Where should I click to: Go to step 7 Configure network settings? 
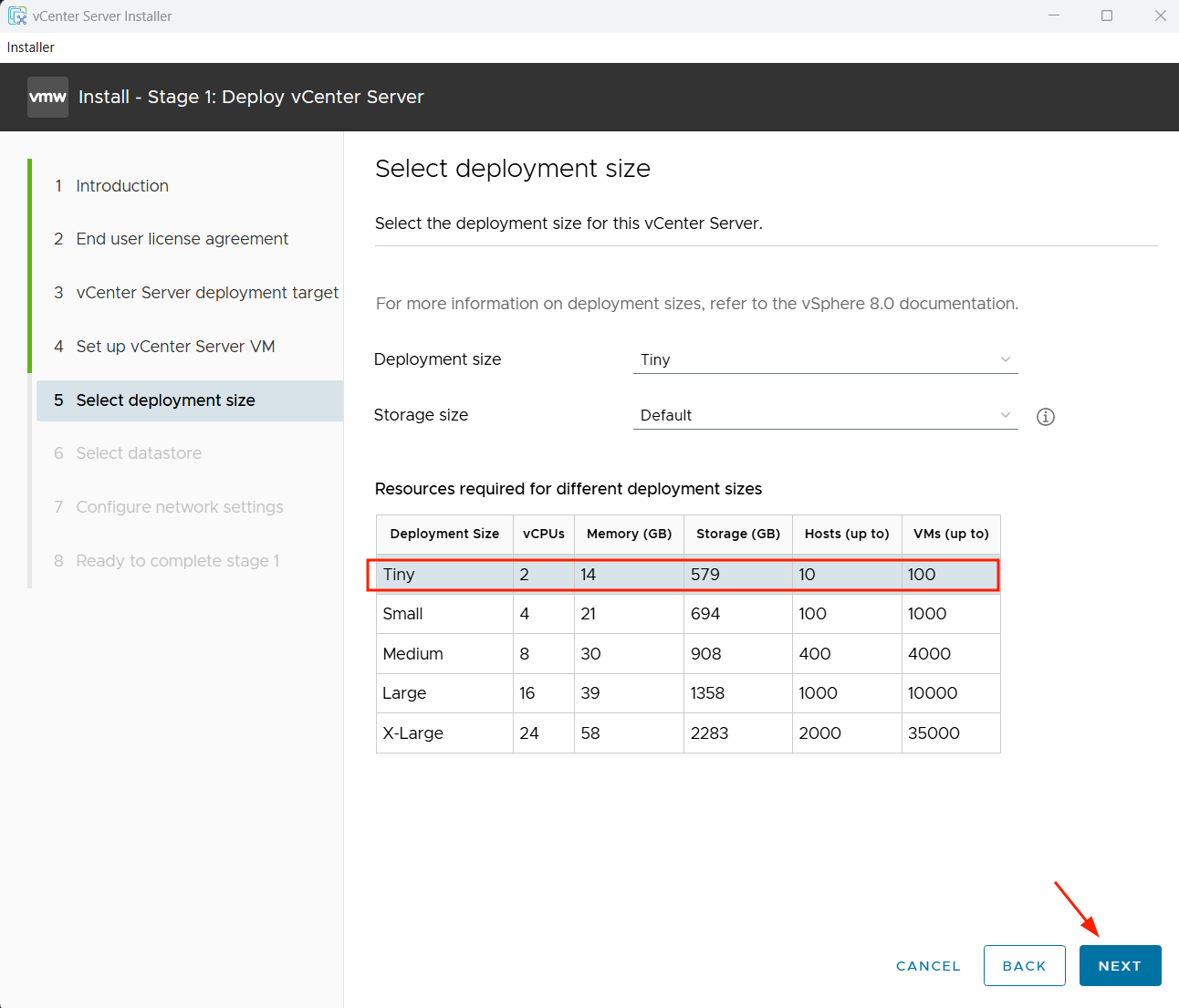point(169,507)
